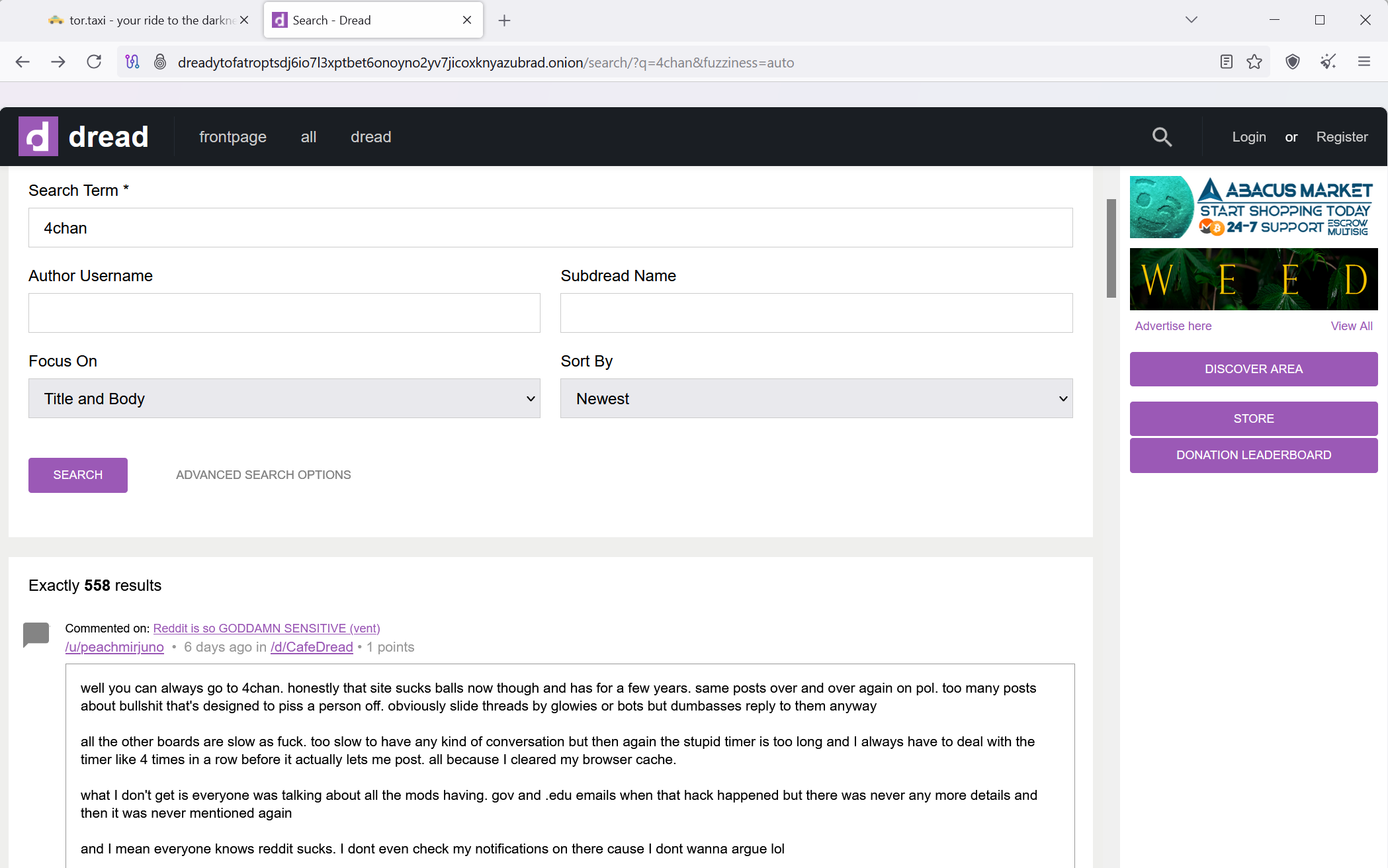This screenshot has width=1388, height=868.
Task: Click the browser forward arrow
Action: click(58, 62)
